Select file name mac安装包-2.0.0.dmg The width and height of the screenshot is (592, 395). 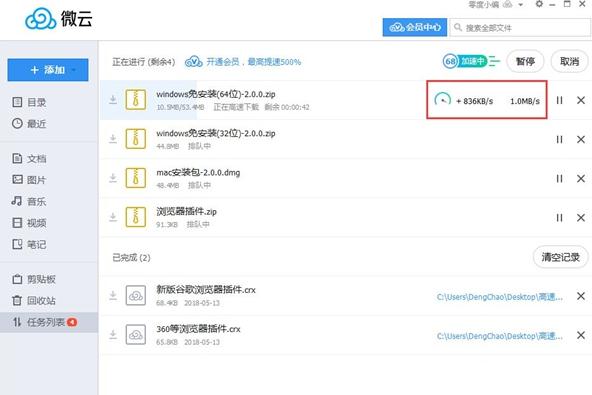pyautogui.click(x=198, y=173)
